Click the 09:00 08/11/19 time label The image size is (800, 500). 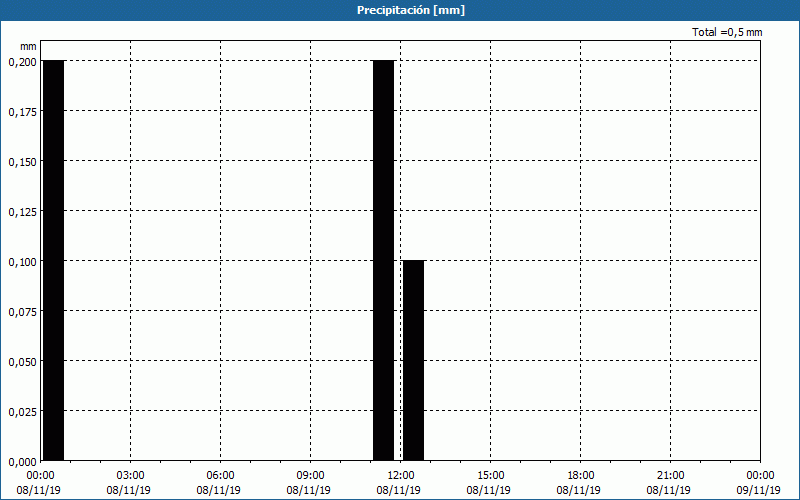309,483
